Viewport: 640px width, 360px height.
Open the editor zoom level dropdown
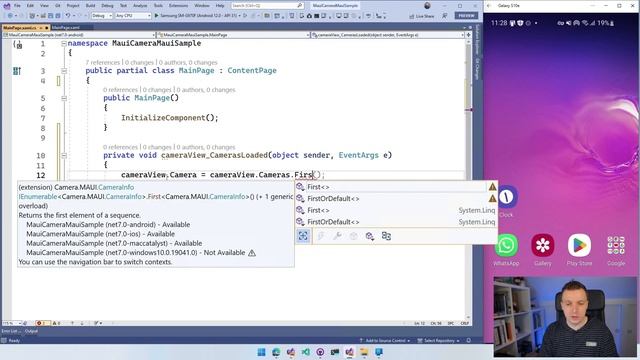point(11,323)
